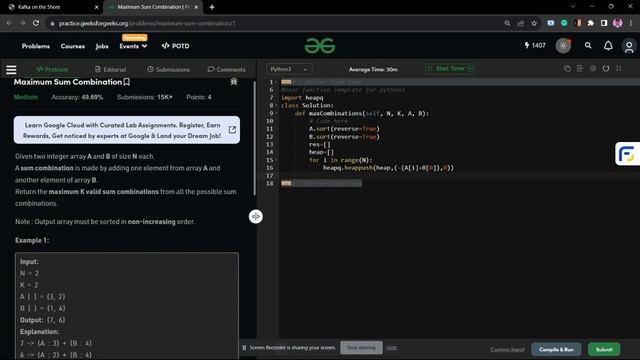Bookmark the Maximum Sum Combination problem
The height and width of the screenshot is (360, 640).
[x=127, y=82]
